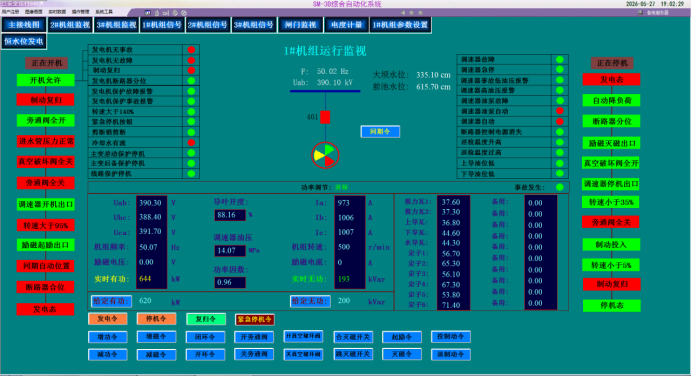Open the 图像画面 menu

click(34, 11)
